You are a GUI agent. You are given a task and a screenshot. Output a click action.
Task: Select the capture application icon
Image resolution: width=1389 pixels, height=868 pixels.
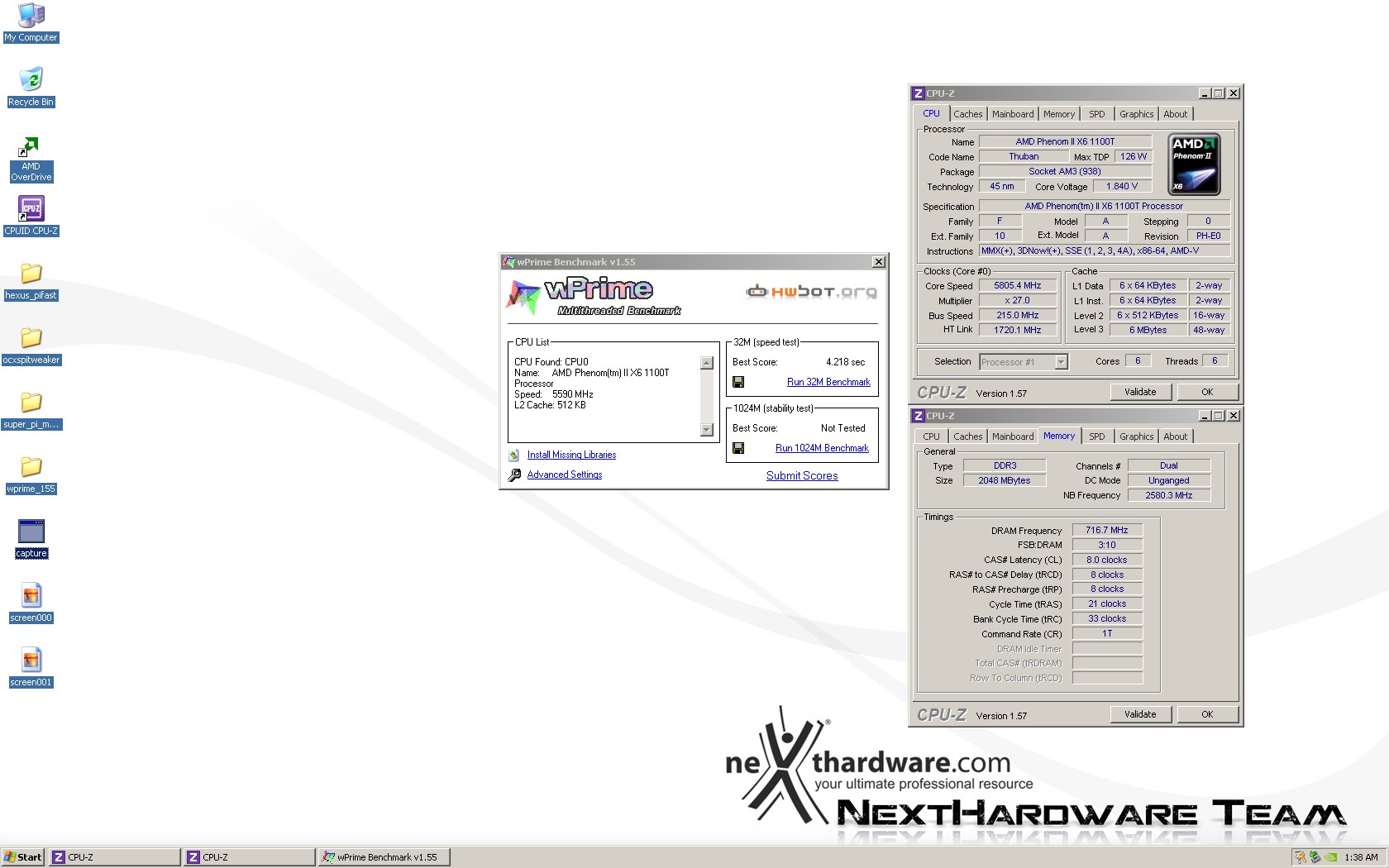click(31, 540)
